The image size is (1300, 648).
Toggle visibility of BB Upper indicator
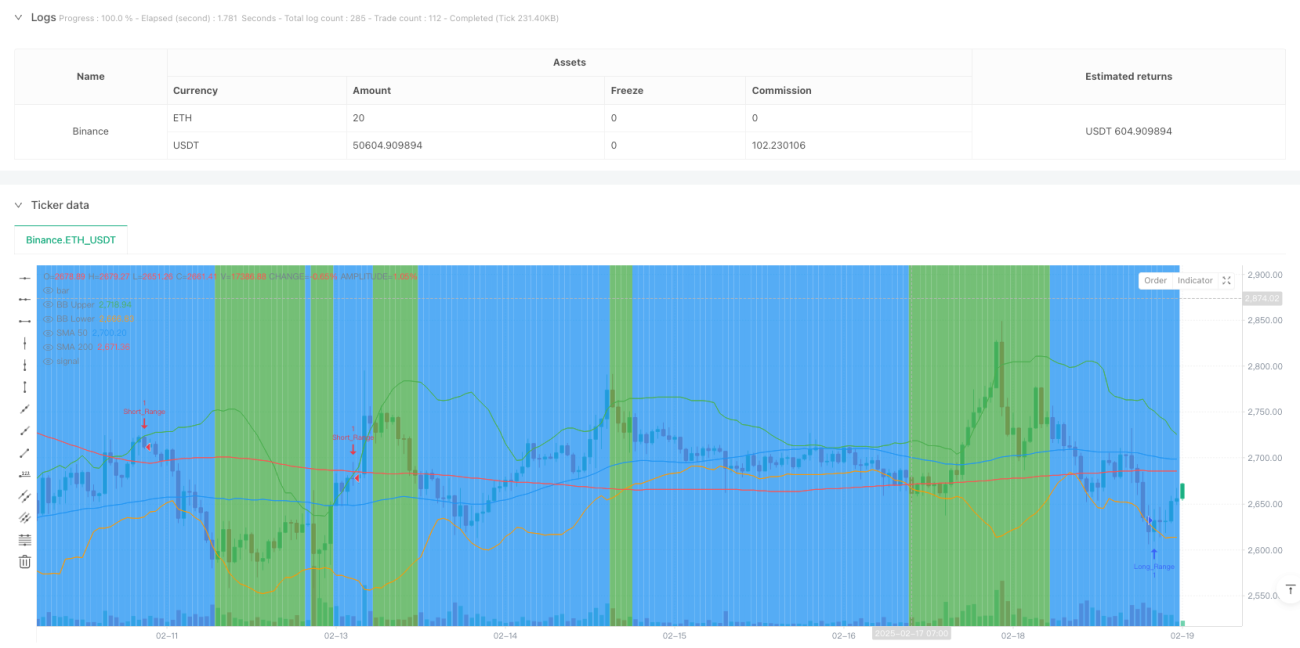coord(46,304)
